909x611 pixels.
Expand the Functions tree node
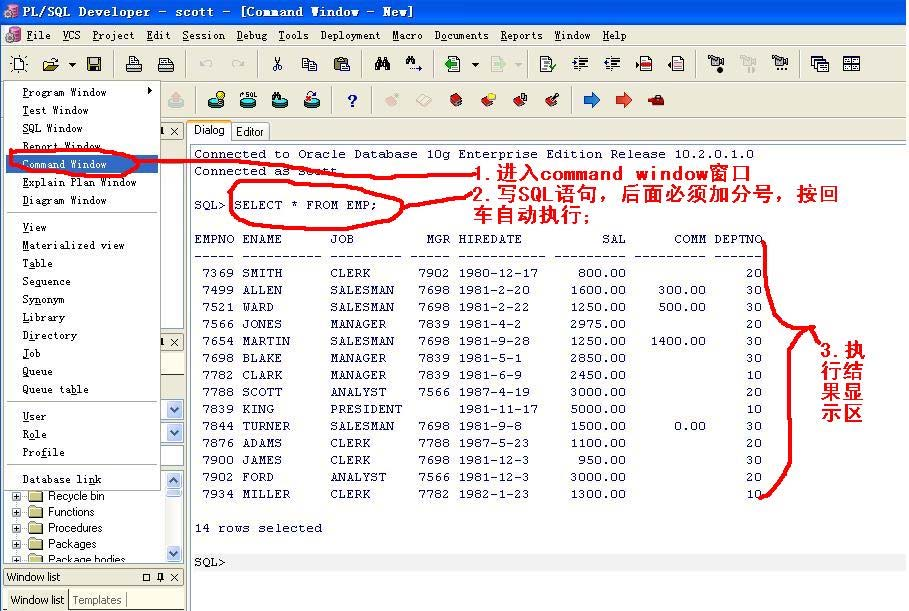tap(16, 512)
